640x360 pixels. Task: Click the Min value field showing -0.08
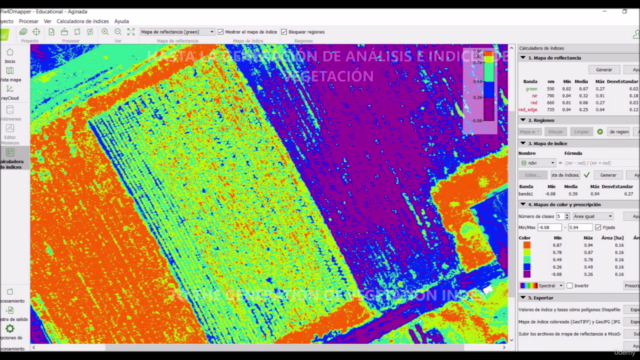coord(549,227)
